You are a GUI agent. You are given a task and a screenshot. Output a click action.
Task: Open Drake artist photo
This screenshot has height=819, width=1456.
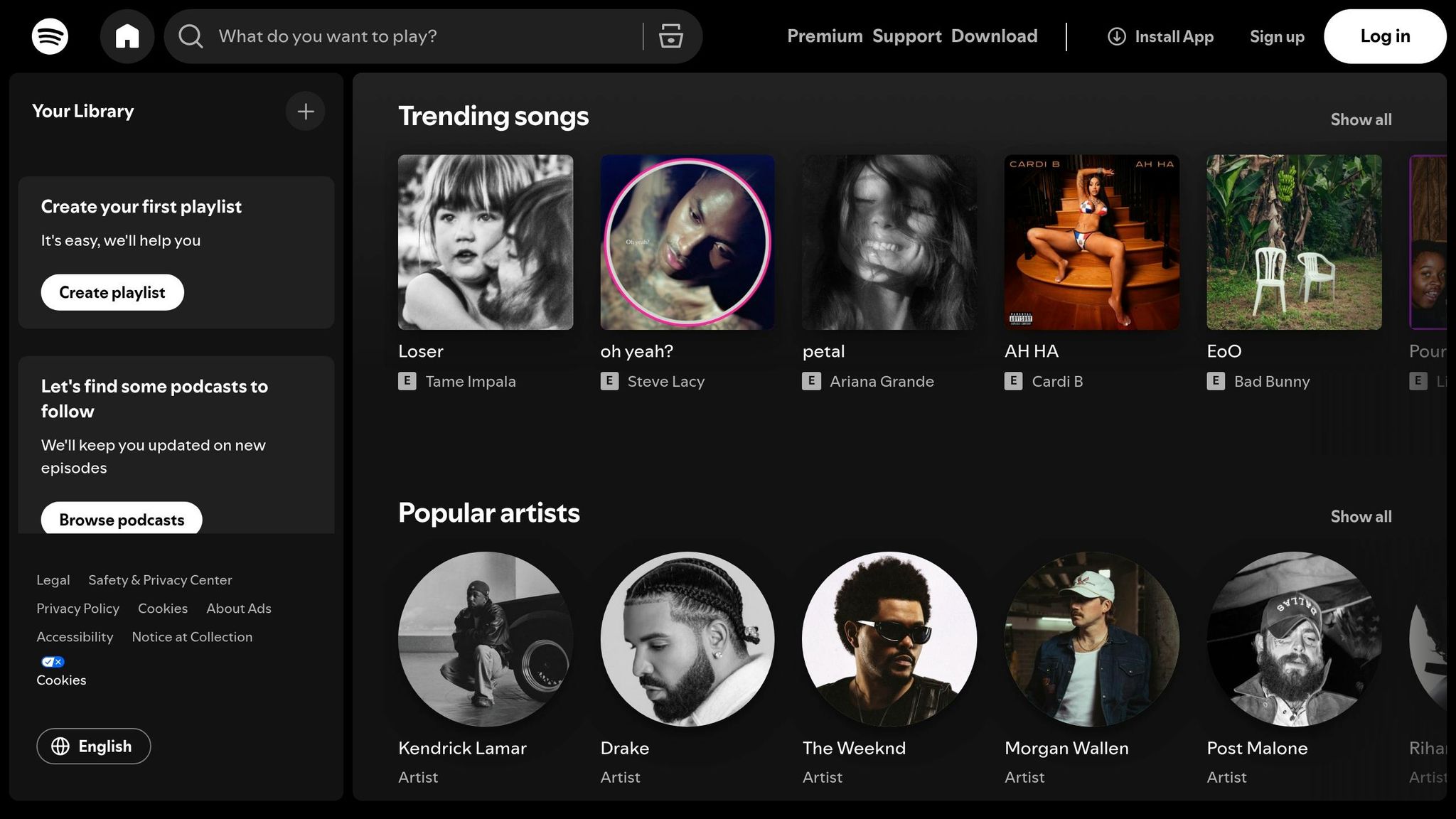(687, 639)
